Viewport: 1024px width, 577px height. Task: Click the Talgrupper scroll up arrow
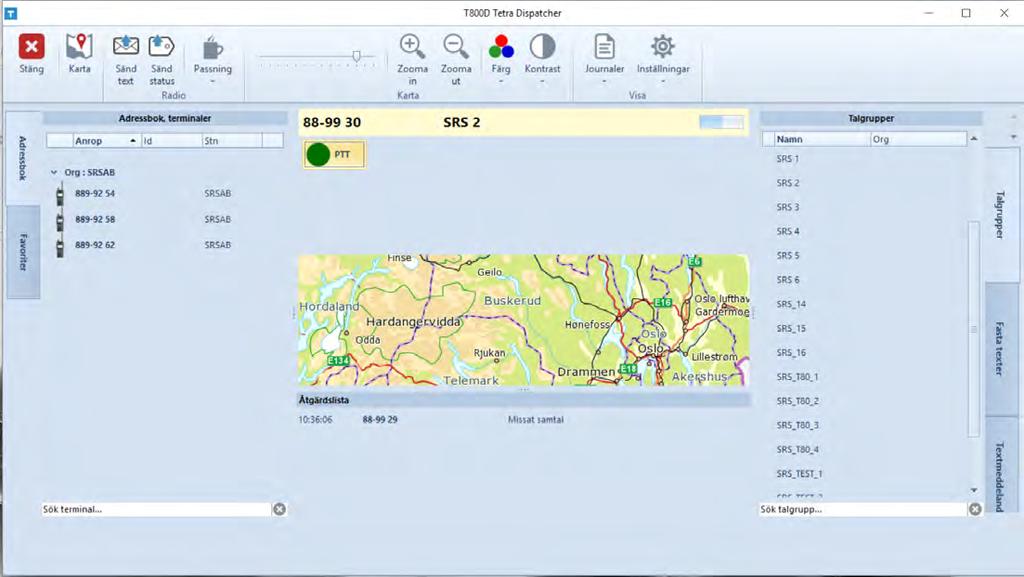[974, 138]
